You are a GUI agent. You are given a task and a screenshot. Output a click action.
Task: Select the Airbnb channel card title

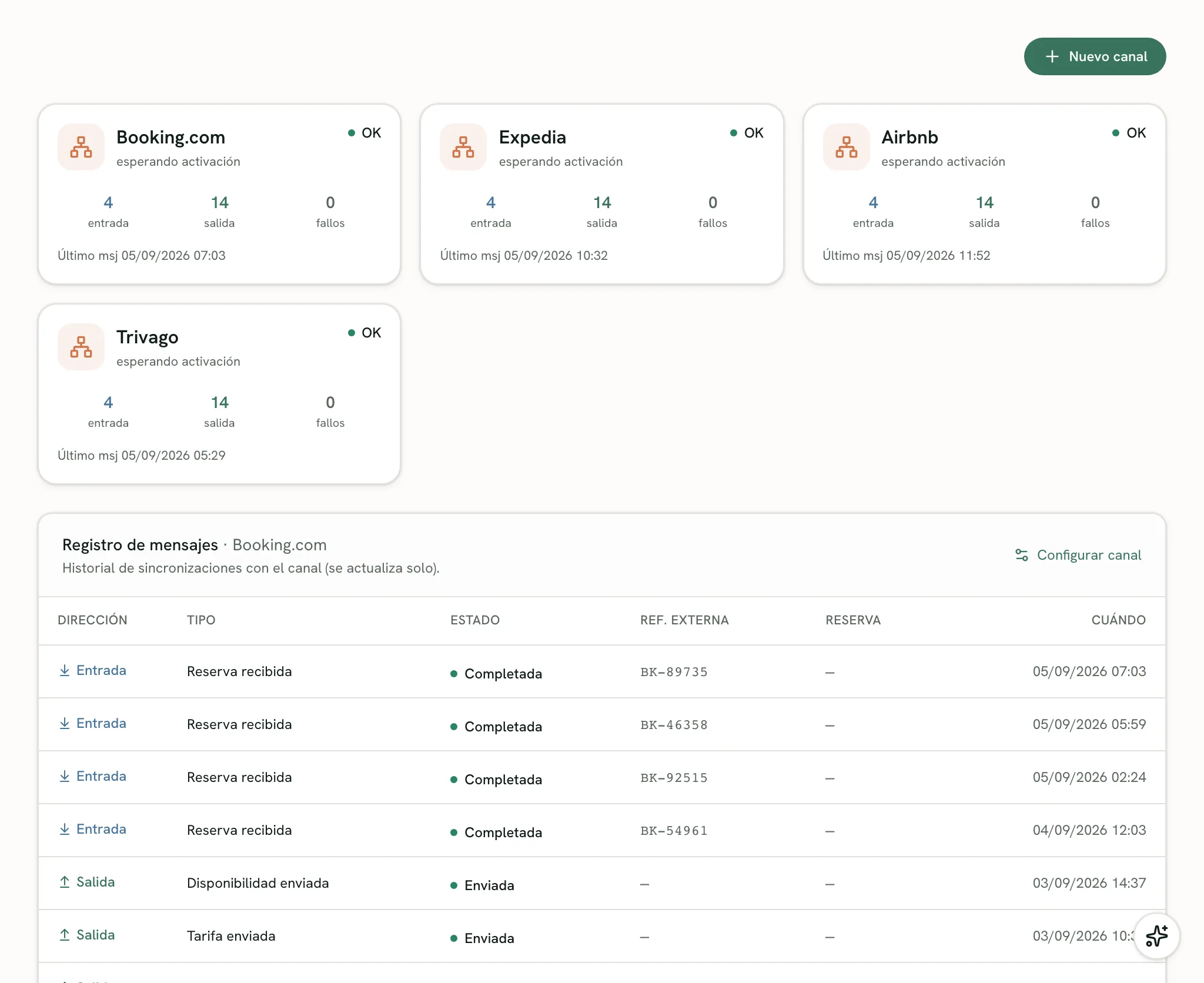pyautogui.click(x=909, y=138)
